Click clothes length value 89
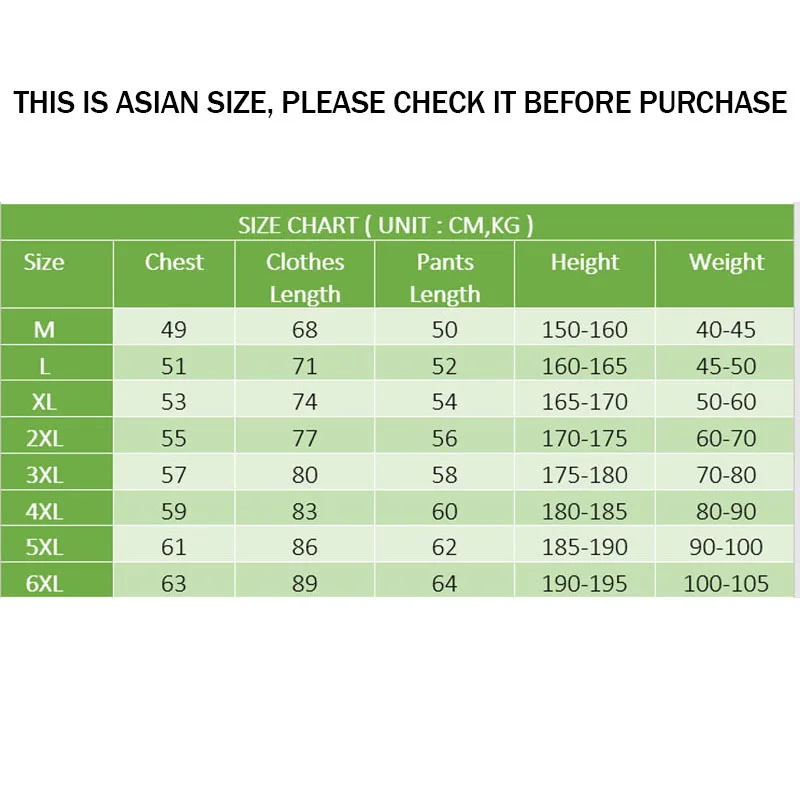This screenshot has height=800, width=800. [x=305, y=584]
